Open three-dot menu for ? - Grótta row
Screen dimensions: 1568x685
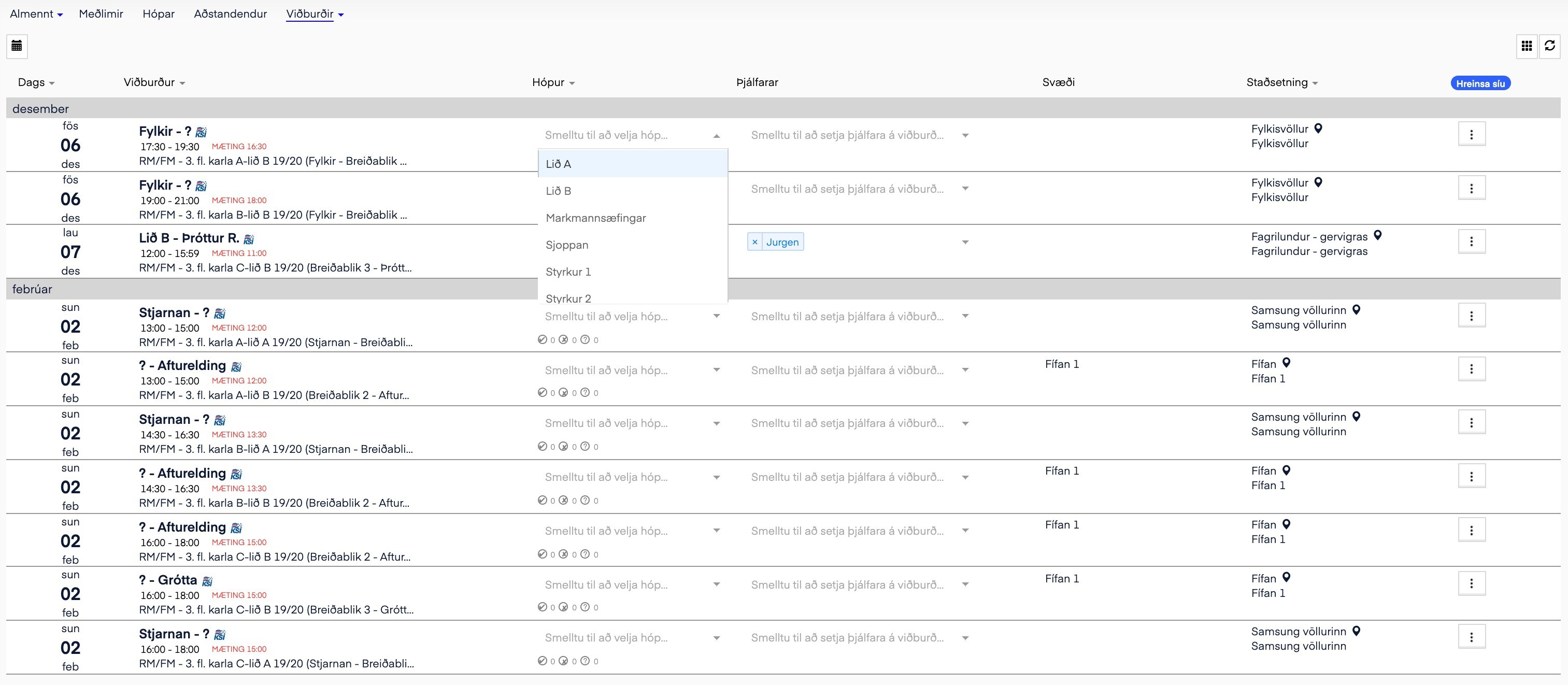coord(1471,583)
